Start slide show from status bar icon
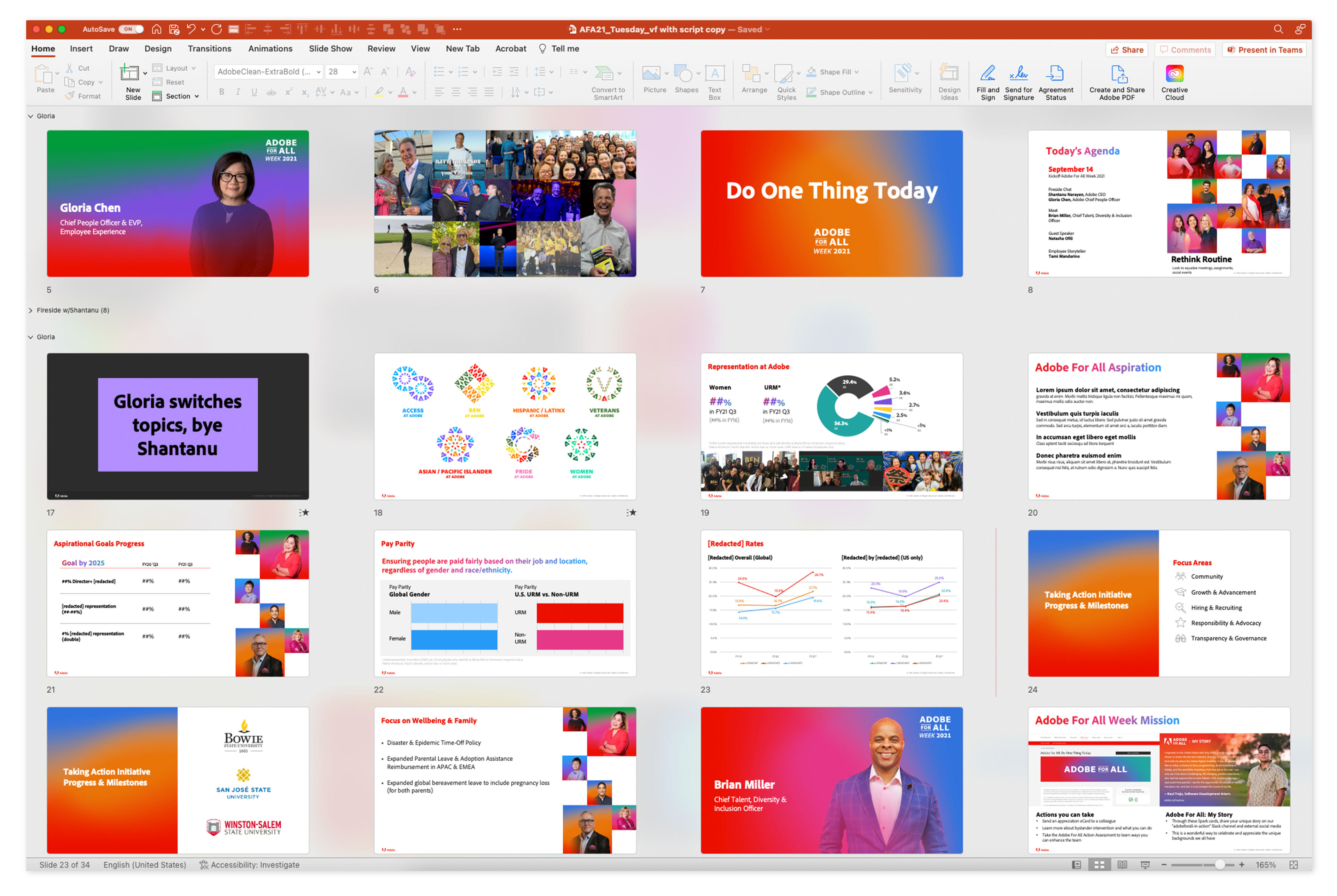1337x896 pixels. (1145, 865)
